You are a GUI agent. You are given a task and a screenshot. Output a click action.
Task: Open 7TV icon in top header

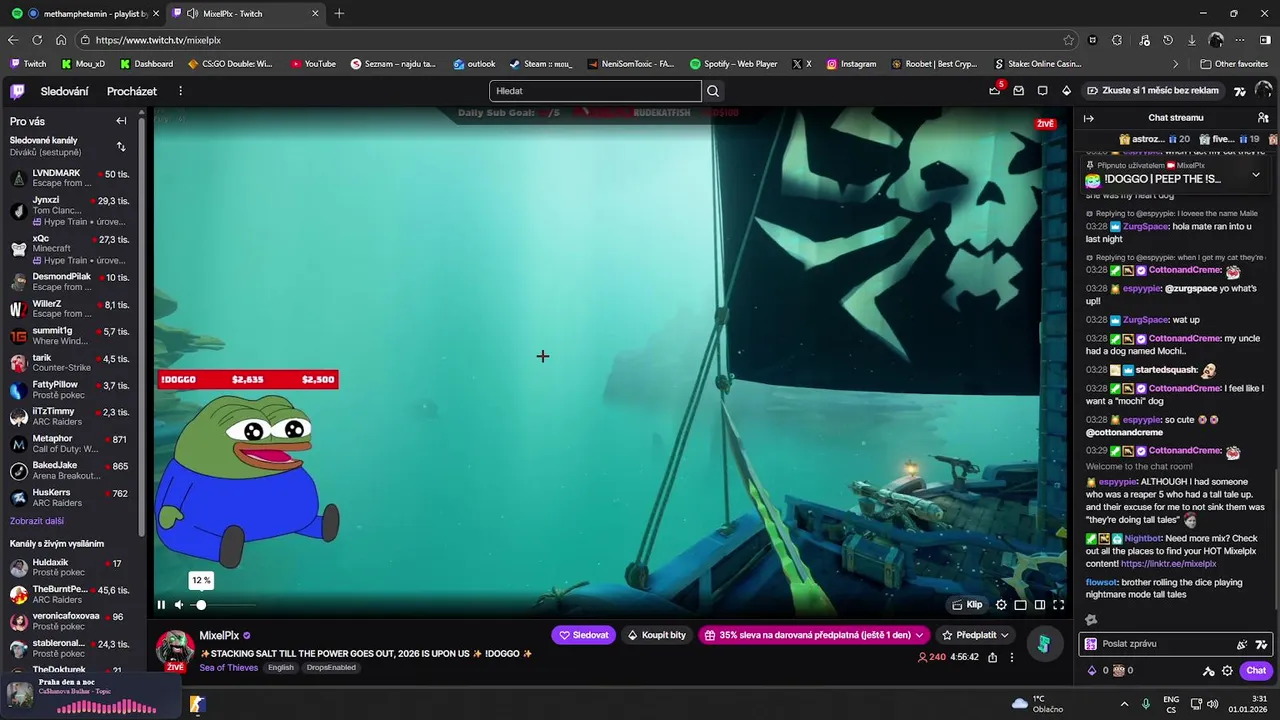coord(1240,91)
